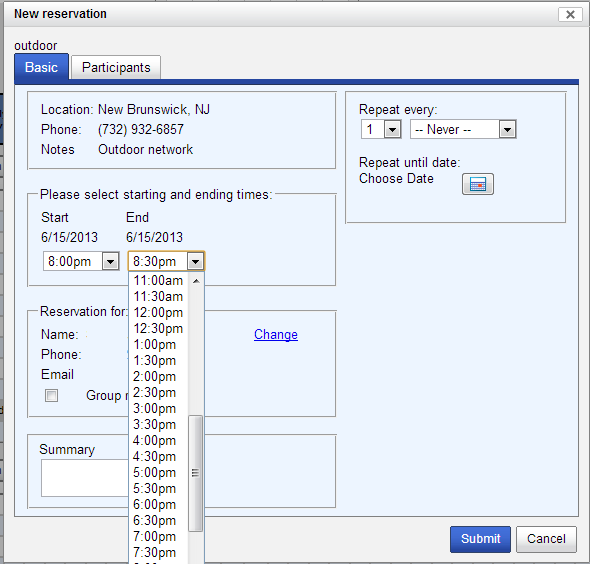This screenshot has width=590, height=564.
Task: Focus the Summary text box
Action: (85, 478)
